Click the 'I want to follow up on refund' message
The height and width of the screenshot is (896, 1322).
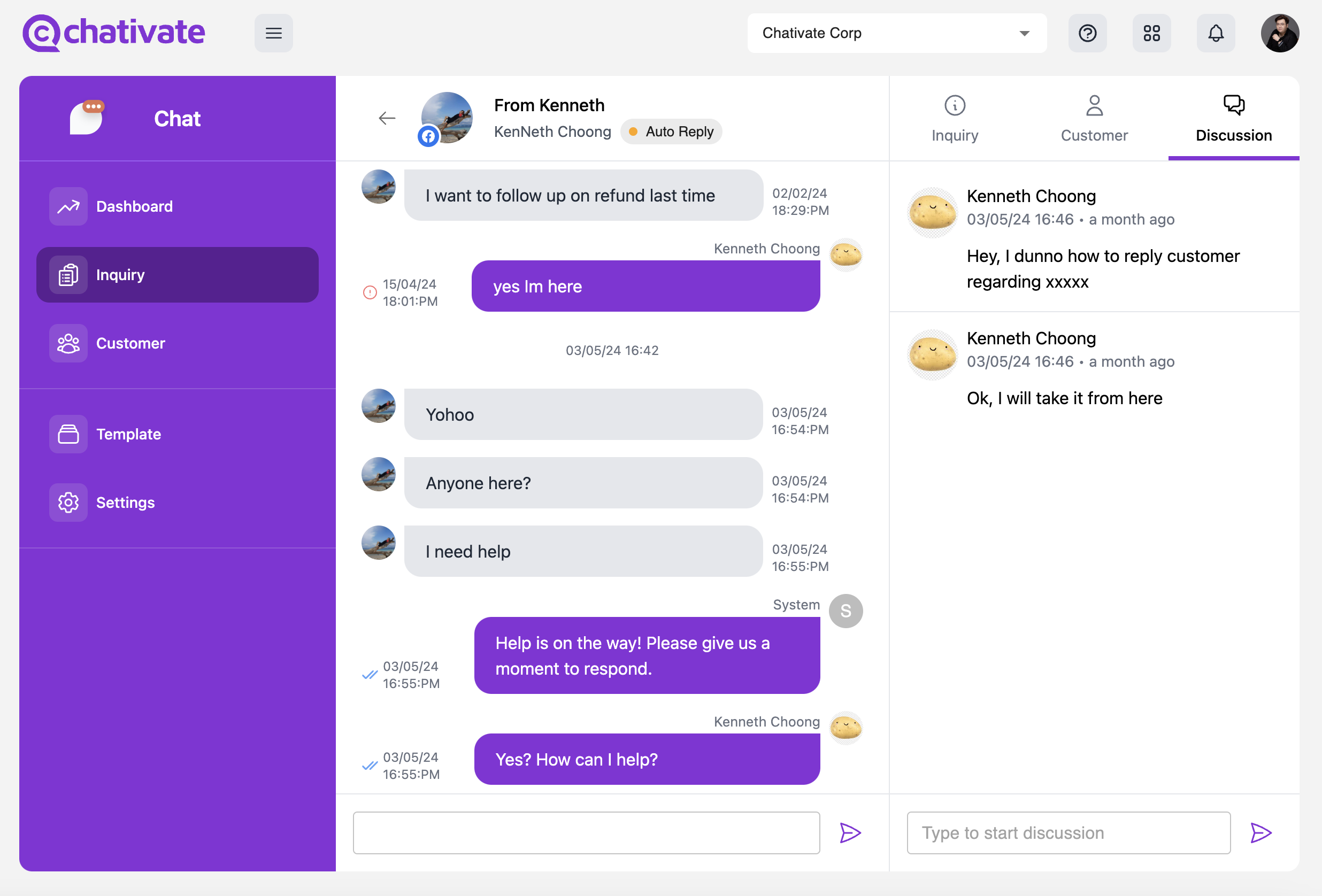(583, 195)
